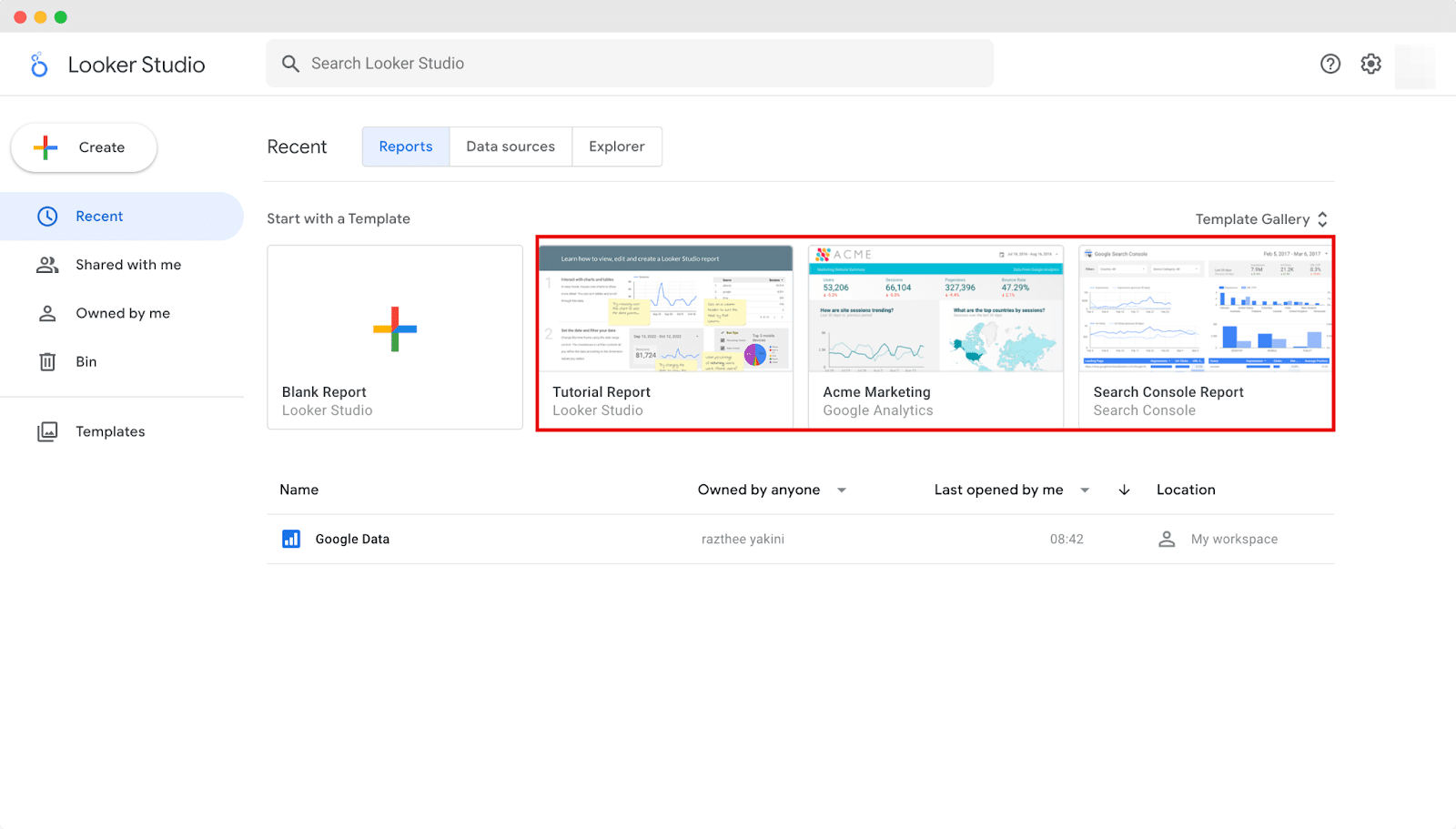1456x829 pixels.
Task: Open the Acme Marketing template thumbnail
Action: 936,308
